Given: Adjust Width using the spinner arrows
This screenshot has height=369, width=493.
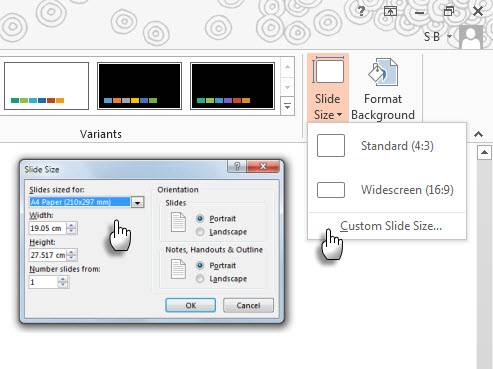Looking at the screenshot, I should pos(71,228).
